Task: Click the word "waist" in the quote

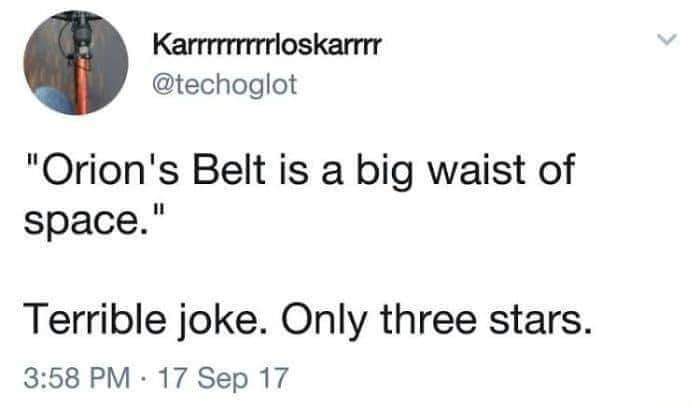Action: [x=477, y=170]
